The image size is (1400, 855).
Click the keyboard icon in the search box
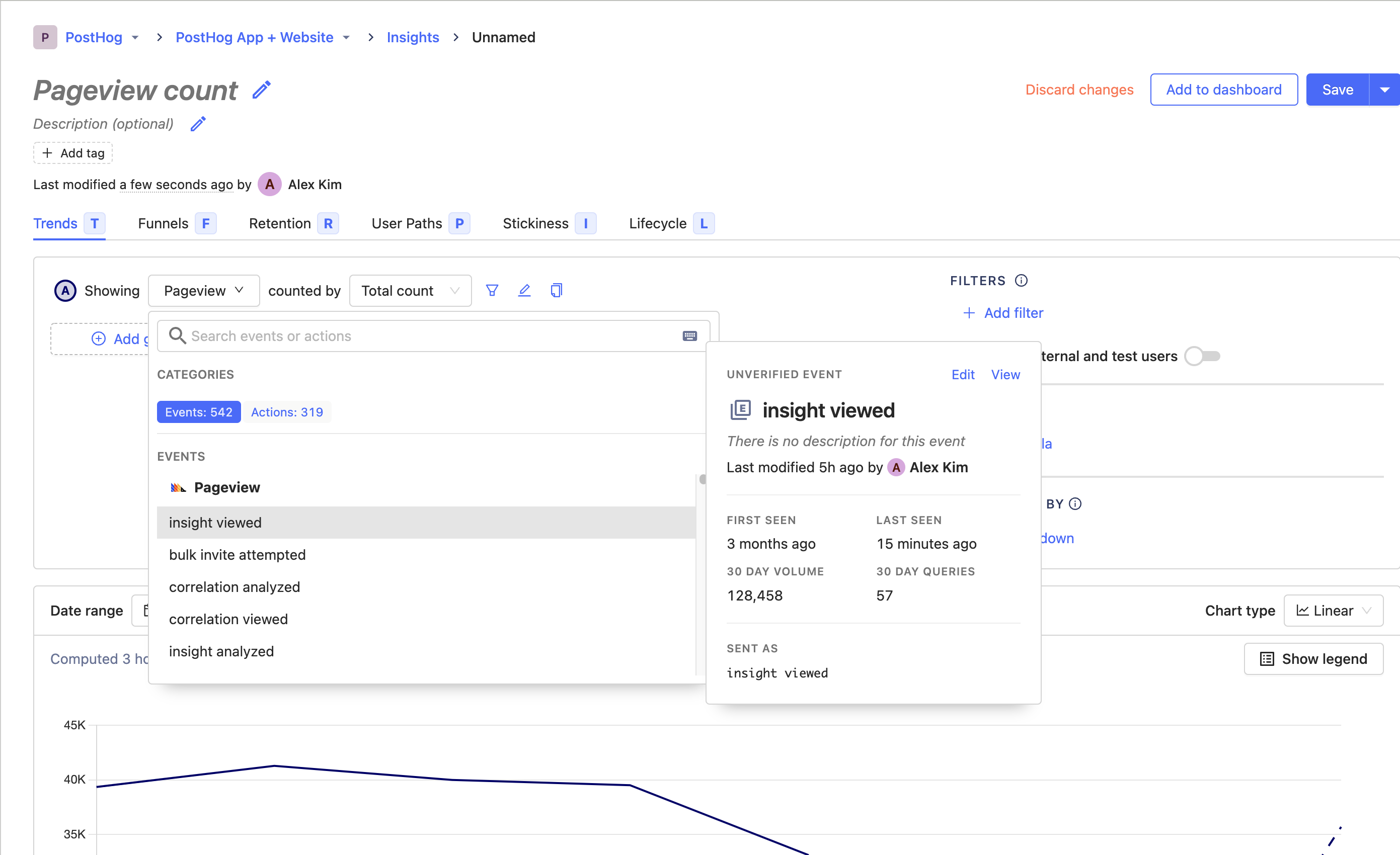690,336
